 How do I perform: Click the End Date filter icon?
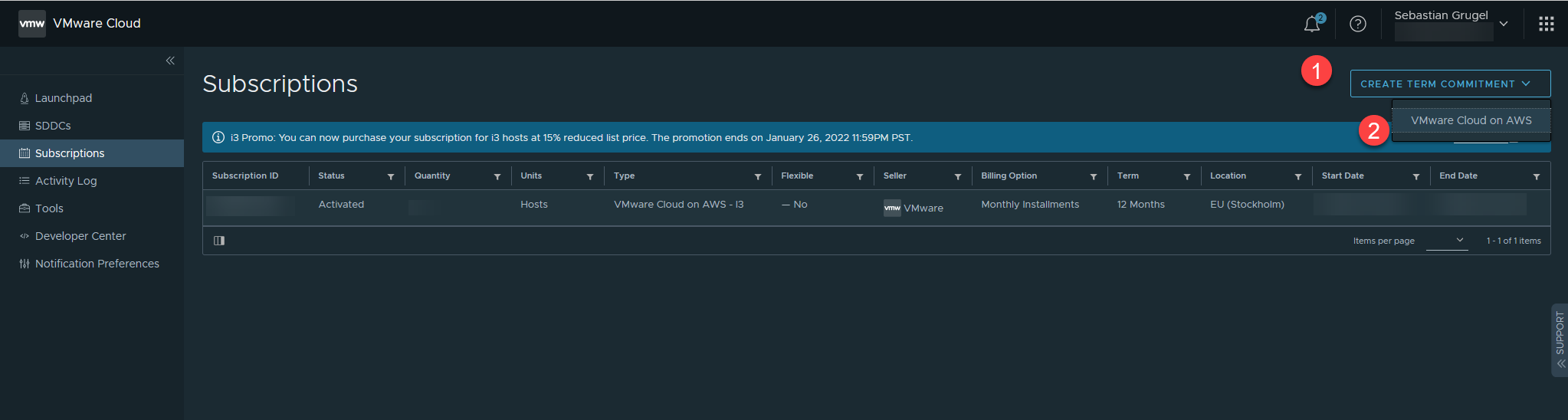click(x=1536, y=177)
